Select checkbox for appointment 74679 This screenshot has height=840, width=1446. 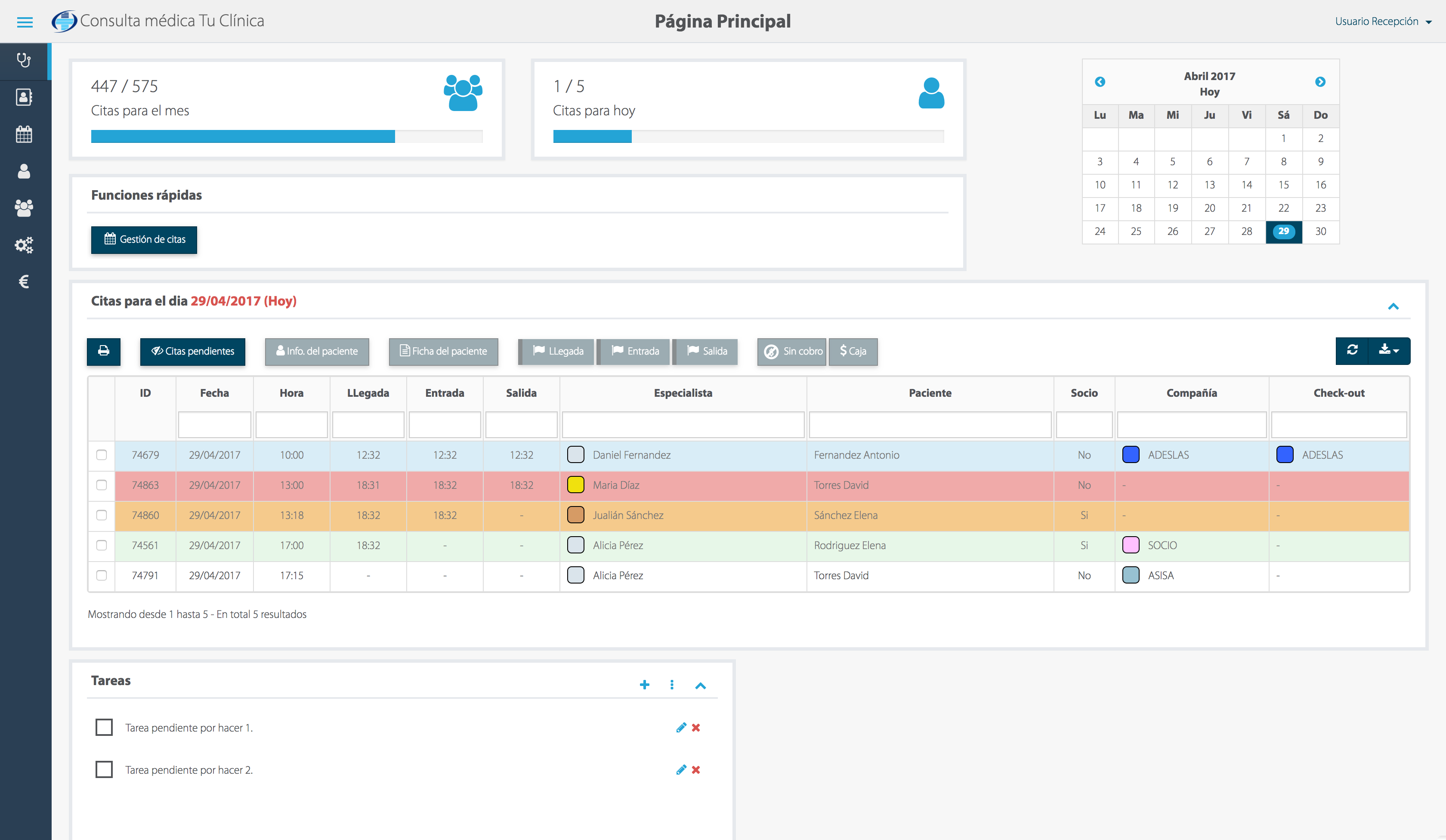(x=102, y=455)
